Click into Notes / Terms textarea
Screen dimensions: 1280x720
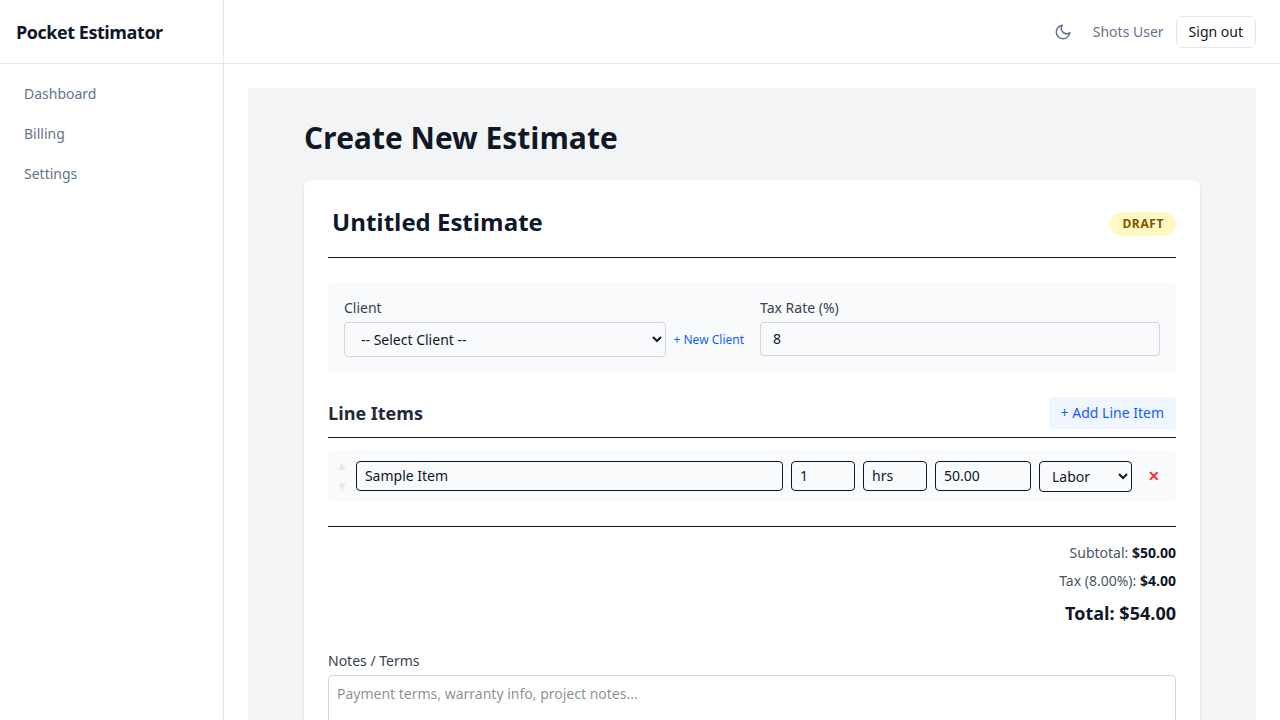(x=752, y=697)
